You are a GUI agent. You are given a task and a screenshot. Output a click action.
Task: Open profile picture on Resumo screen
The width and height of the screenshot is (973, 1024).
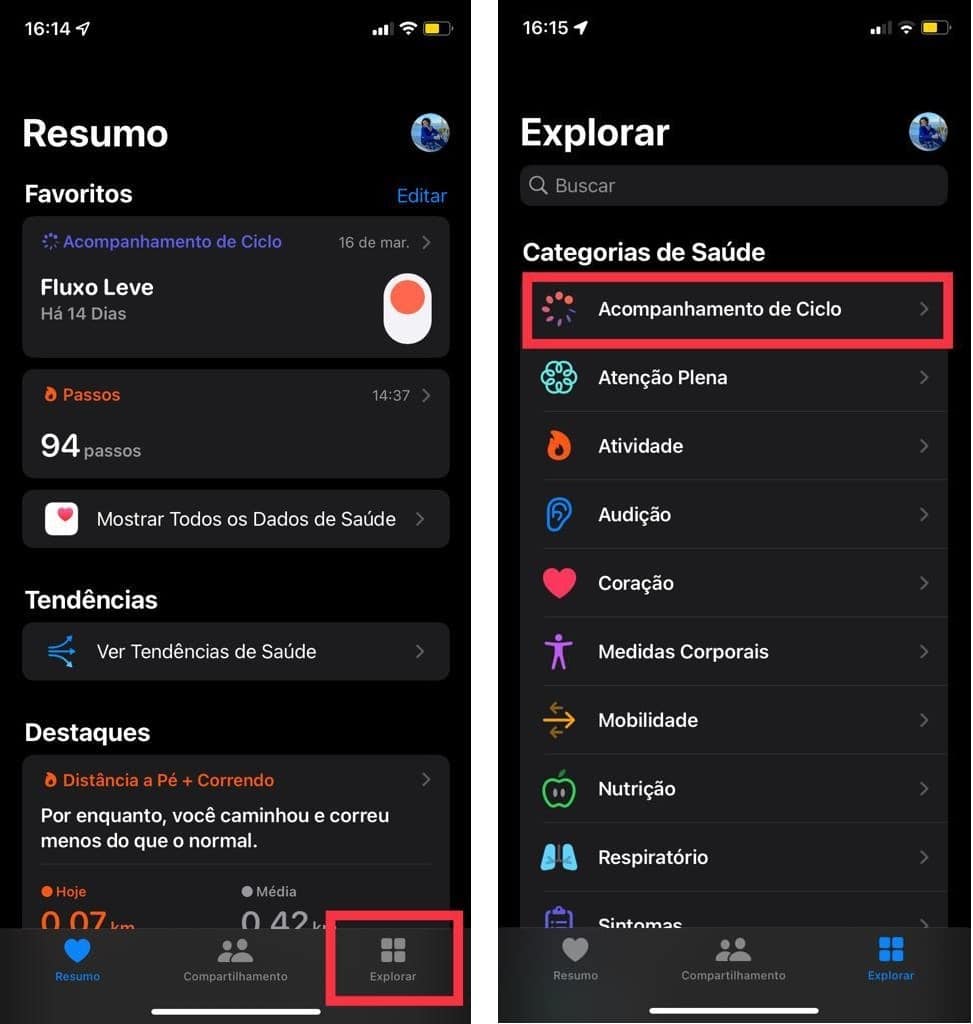430,133
